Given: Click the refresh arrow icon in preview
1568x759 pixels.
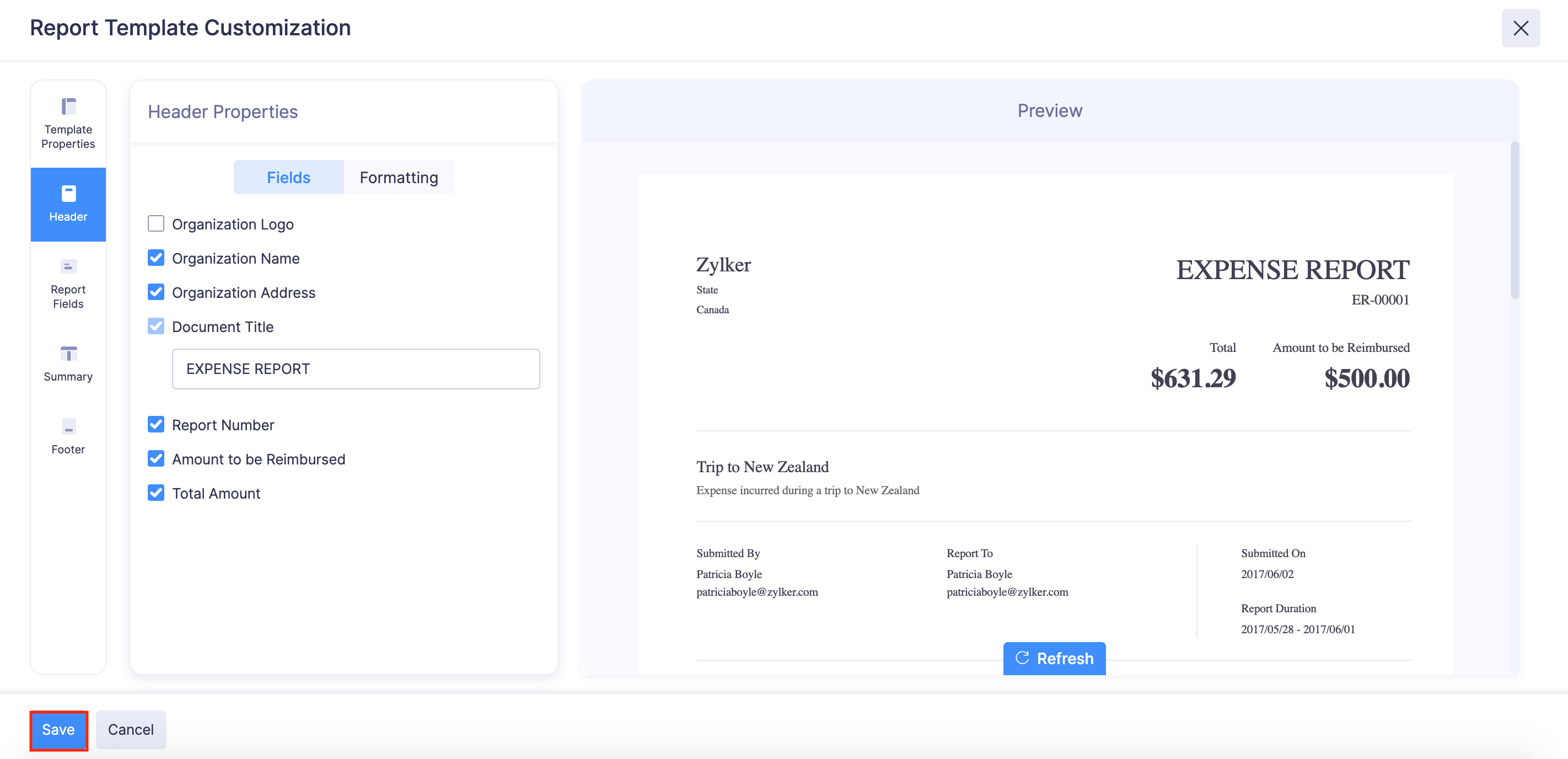Looking at the screenshot, I should (1022, 659).
